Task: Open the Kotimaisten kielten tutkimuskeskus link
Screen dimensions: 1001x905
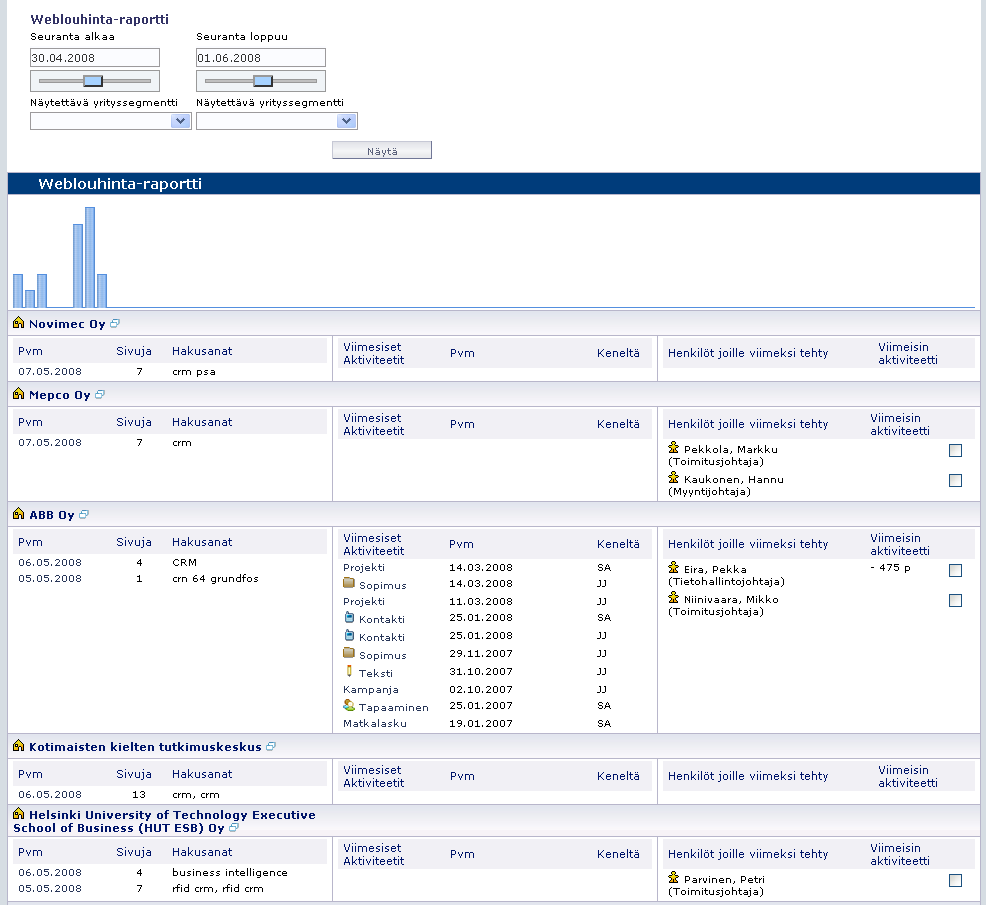Action: pyautogui.click(x=145, y=747)
